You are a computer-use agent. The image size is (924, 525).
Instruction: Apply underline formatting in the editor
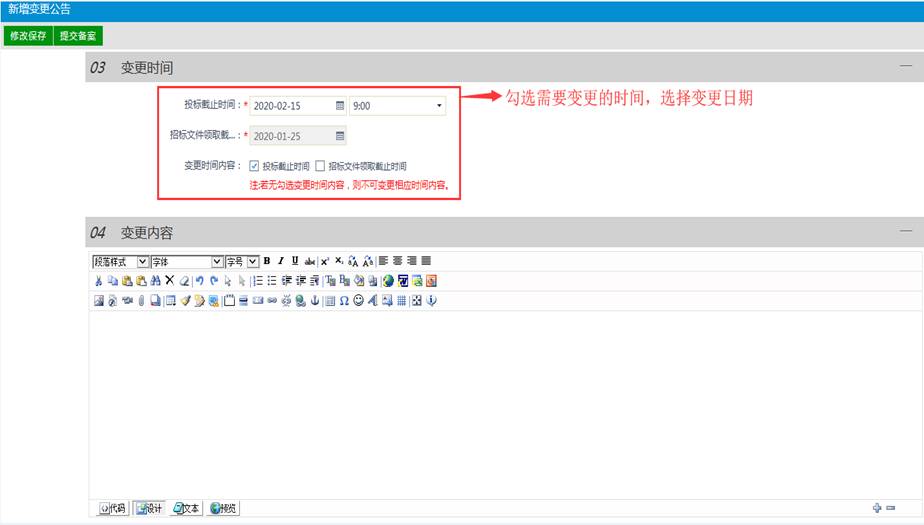[295, 261]
